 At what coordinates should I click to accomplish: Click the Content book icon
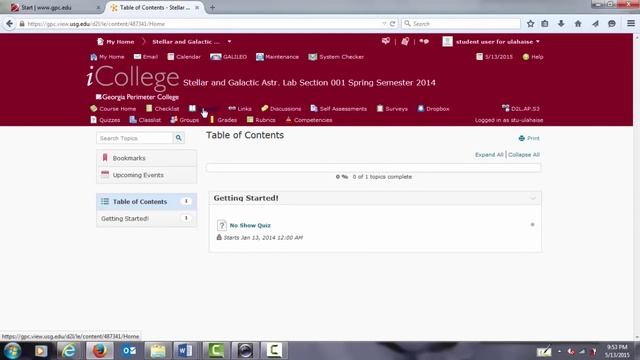(192, 108)
